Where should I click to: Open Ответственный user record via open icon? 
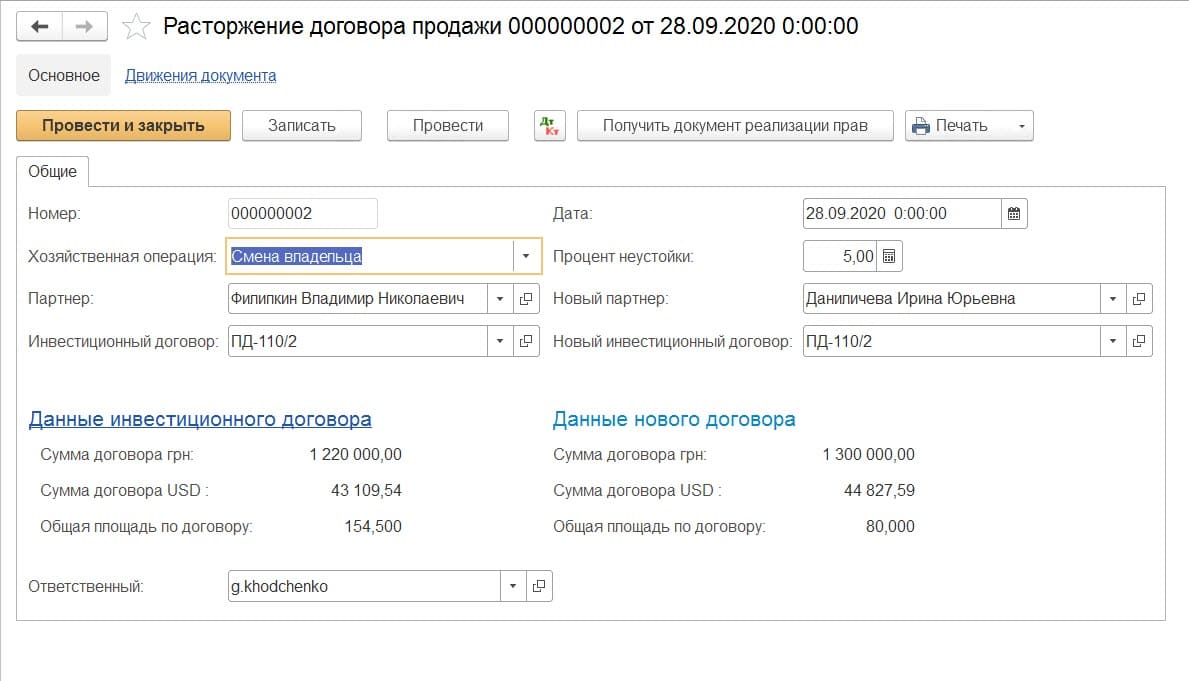[x=539, y=586]
